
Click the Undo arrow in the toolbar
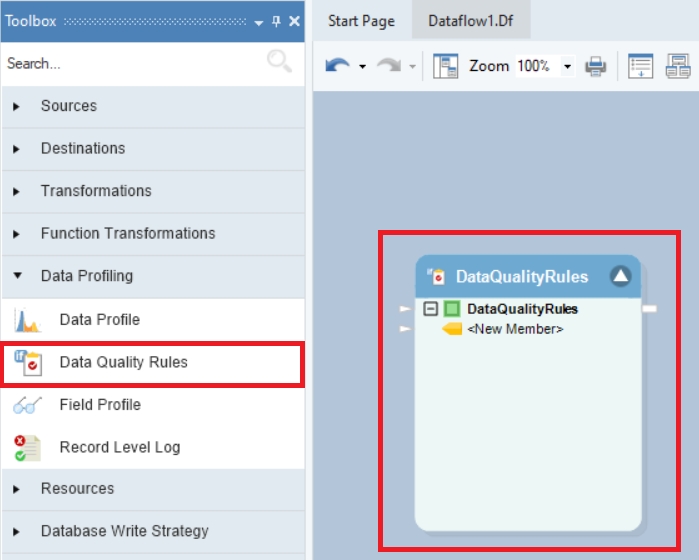pyautogui.click(x=337, y=66)
